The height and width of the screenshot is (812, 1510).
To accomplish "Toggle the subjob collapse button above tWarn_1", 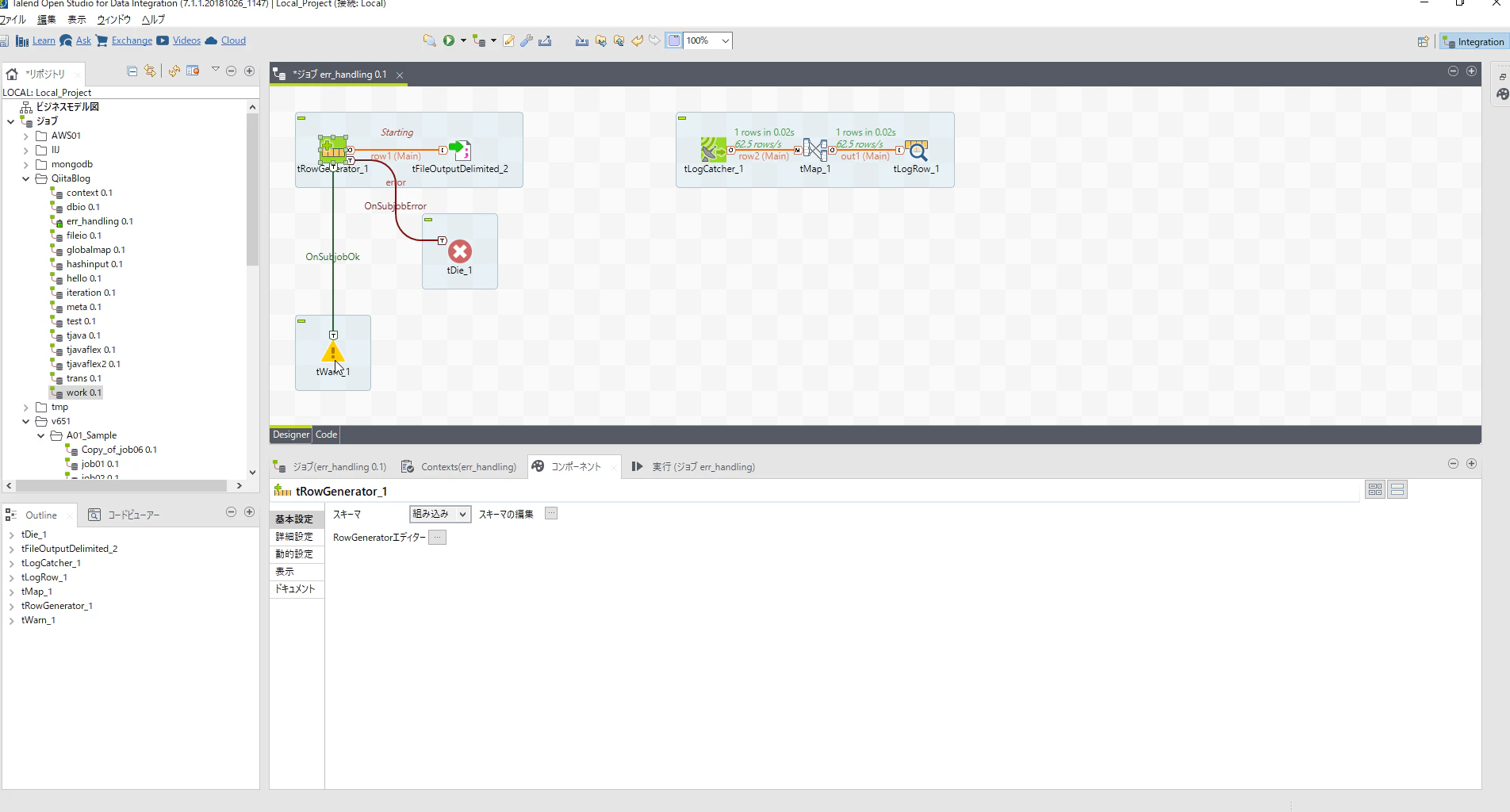I will pos(301,321).
